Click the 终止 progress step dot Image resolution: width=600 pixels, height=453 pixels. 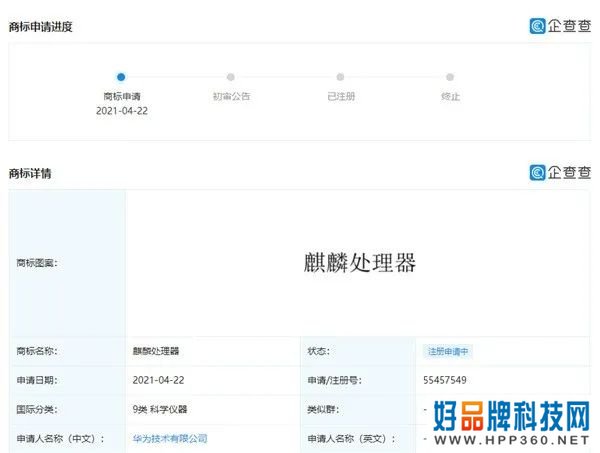(x=450, y=77)
